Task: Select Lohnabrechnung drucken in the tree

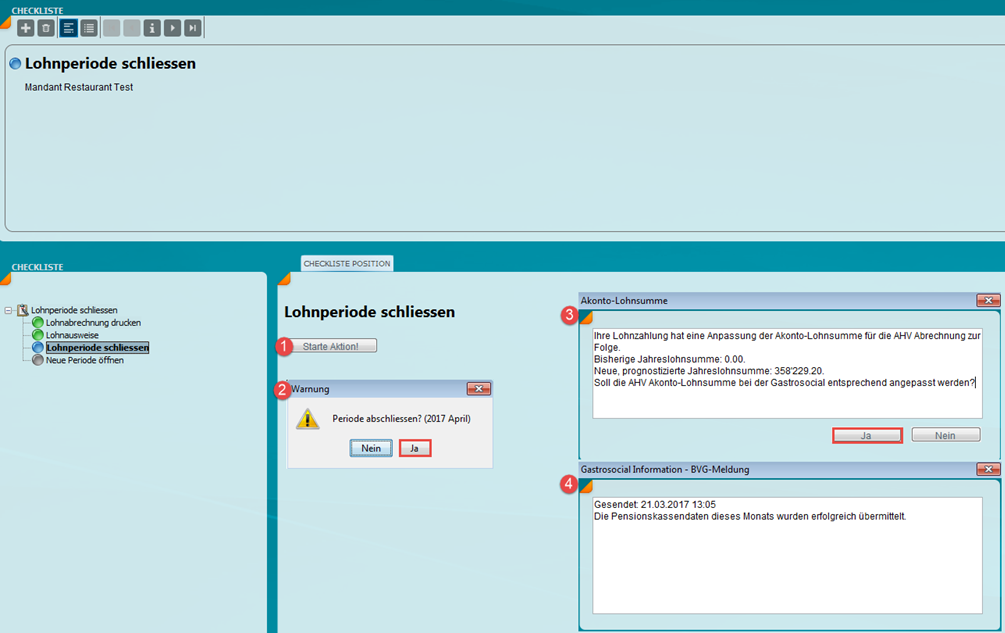Action: click(93, 323)
